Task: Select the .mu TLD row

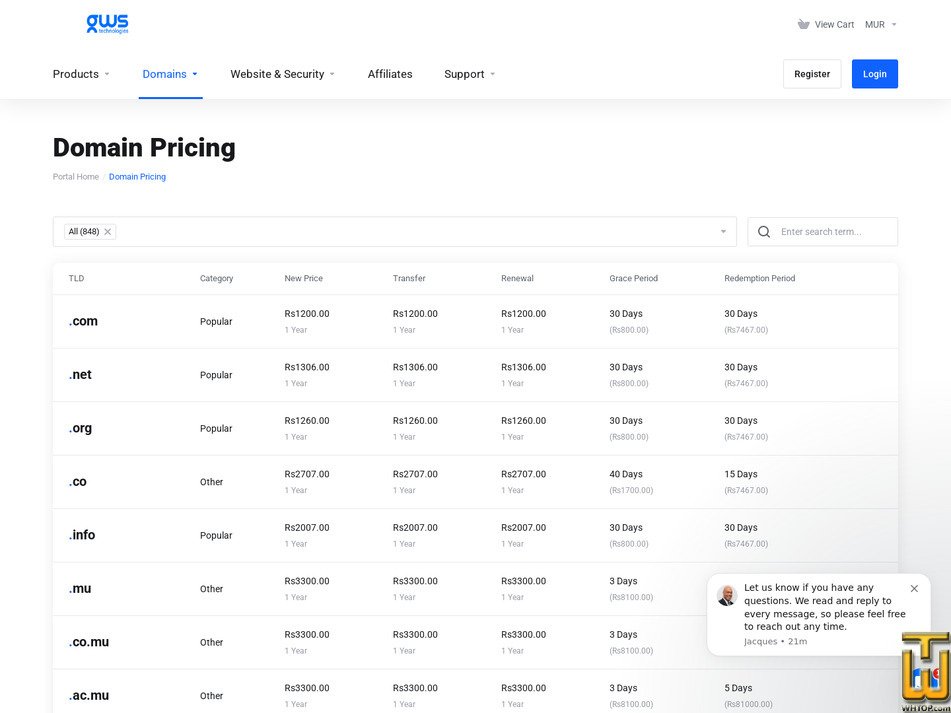Action: pos(476,588)
